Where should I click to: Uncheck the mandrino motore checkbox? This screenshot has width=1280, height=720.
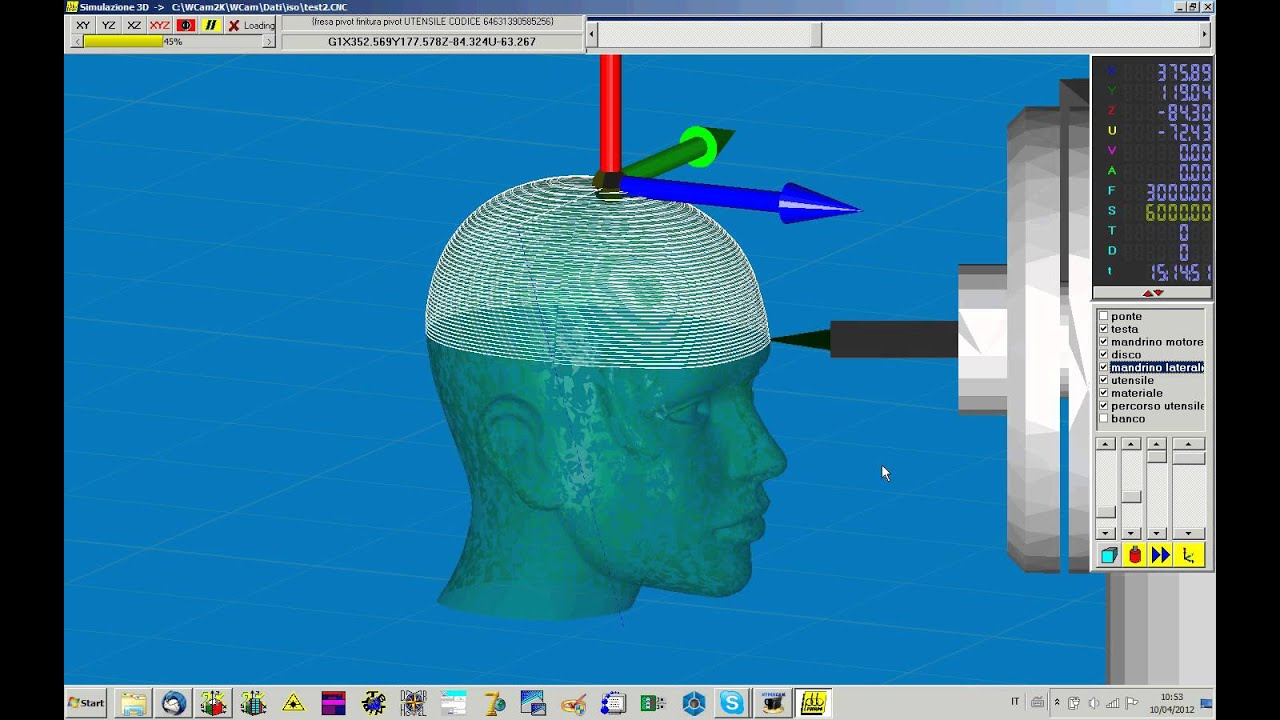[1104, 342]
